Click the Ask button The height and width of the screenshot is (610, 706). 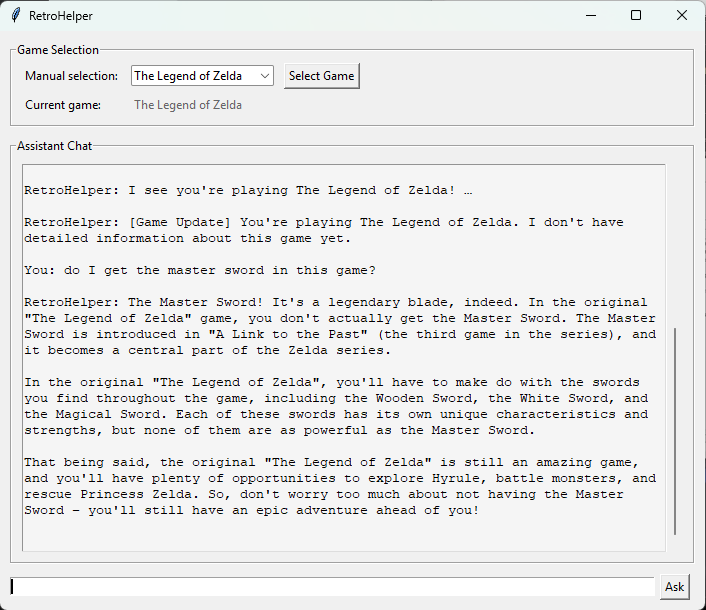(674, 587)
